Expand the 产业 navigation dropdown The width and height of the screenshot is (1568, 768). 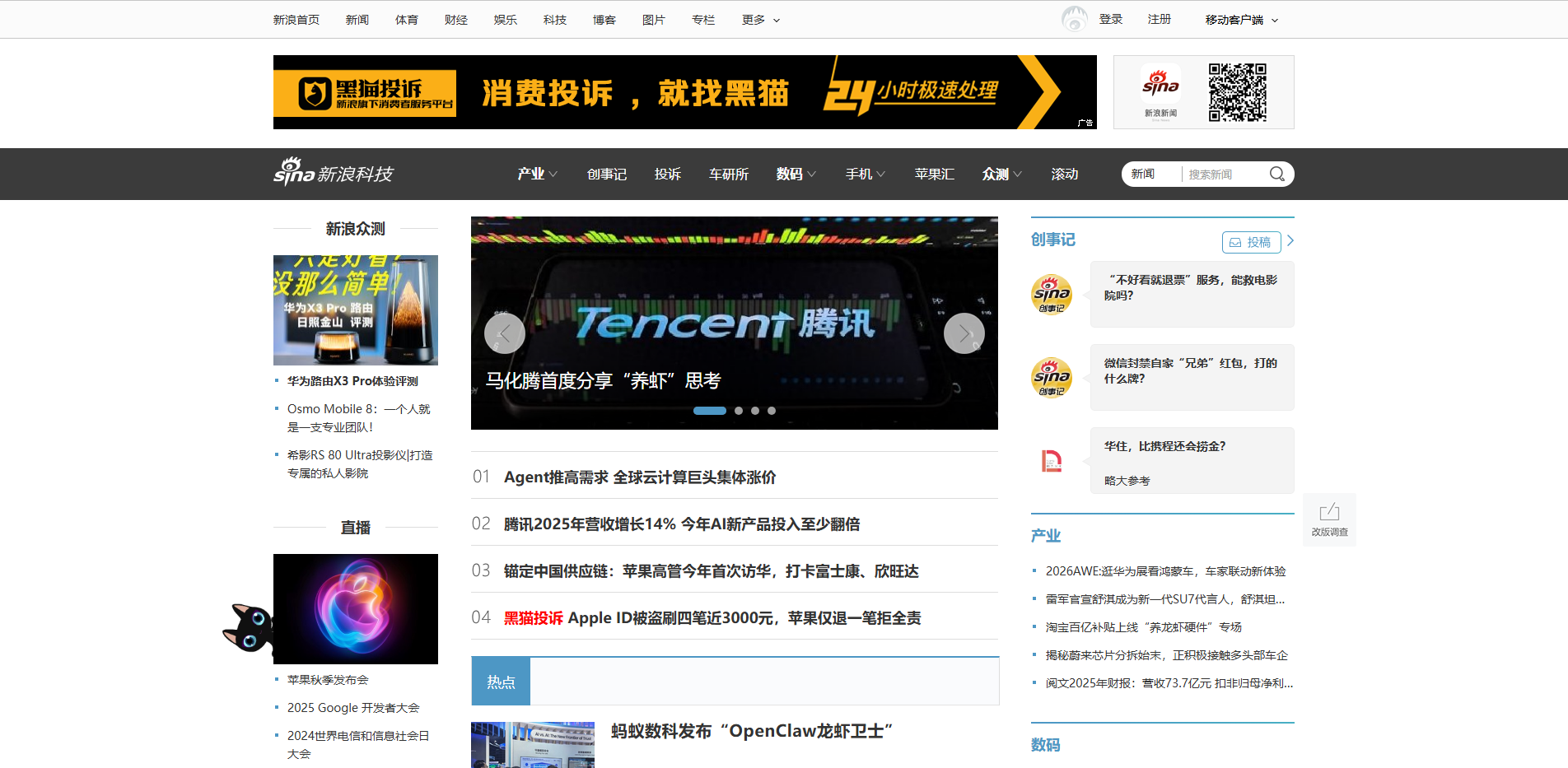537,174
